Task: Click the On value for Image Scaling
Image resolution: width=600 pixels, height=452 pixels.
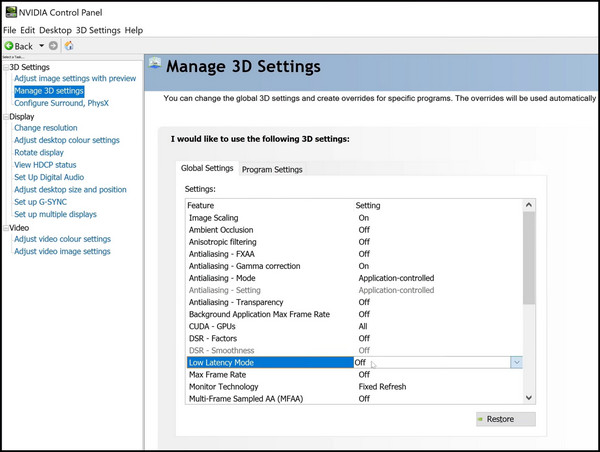Action: pos(364,218)
